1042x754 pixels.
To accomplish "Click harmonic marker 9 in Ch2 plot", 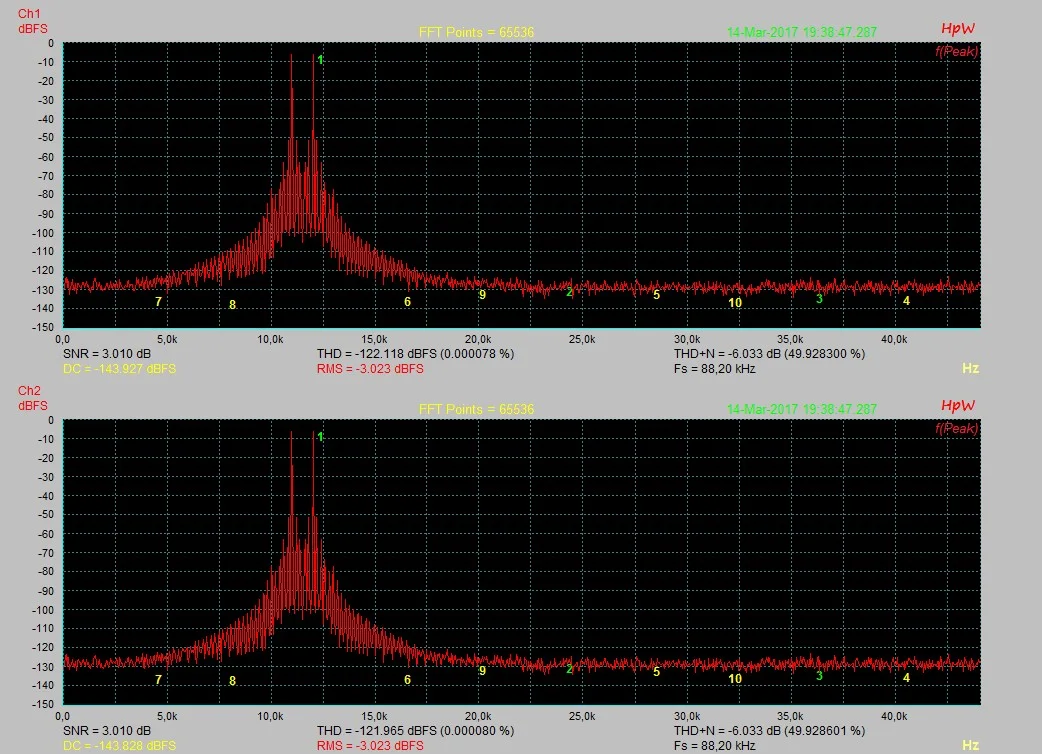I will pos(482,670).
